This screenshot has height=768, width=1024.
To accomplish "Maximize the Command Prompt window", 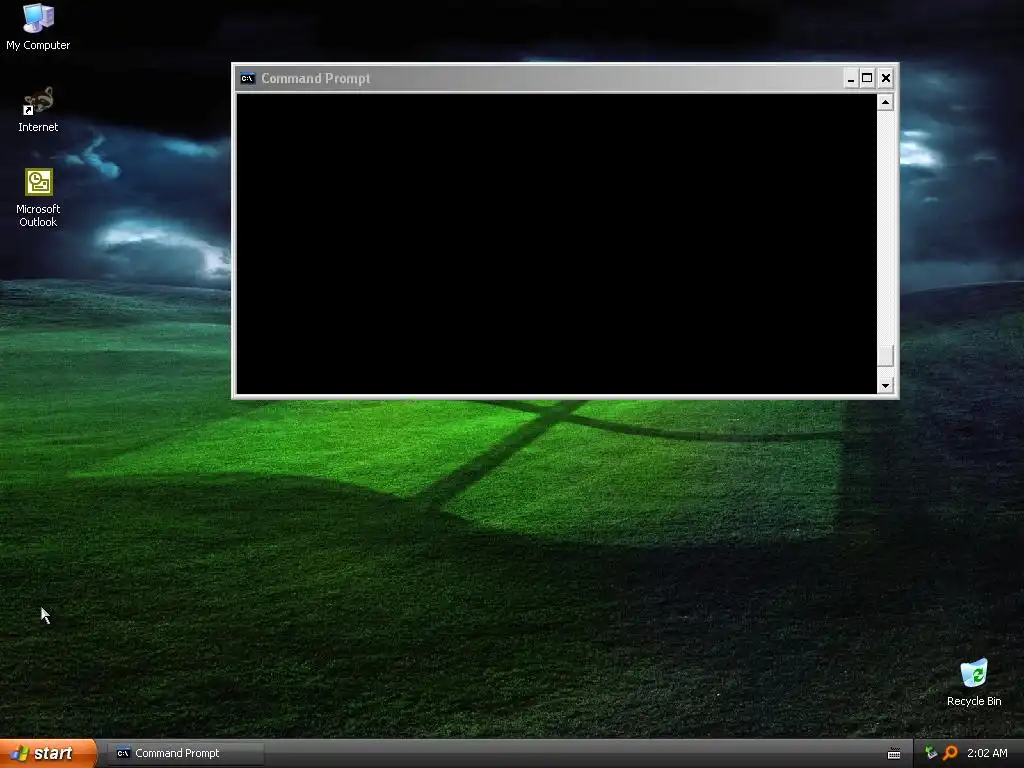I will point(867,79).
